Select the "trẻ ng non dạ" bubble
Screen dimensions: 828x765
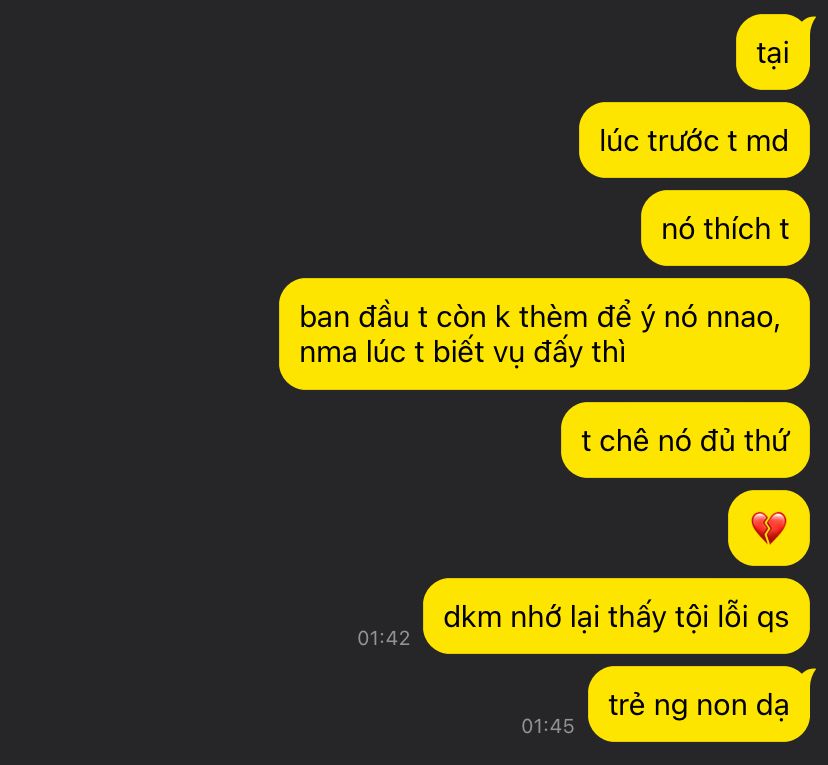(x=699, y=704)
